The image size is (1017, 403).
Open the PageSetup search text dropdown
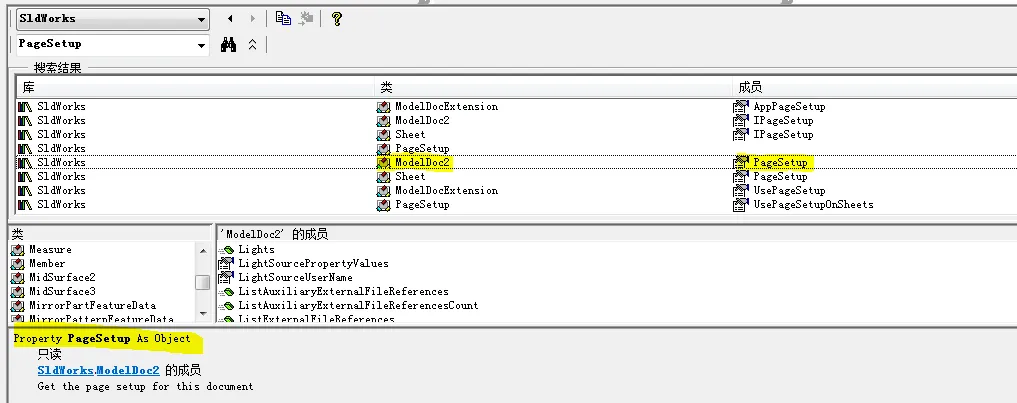click(202, 45)
